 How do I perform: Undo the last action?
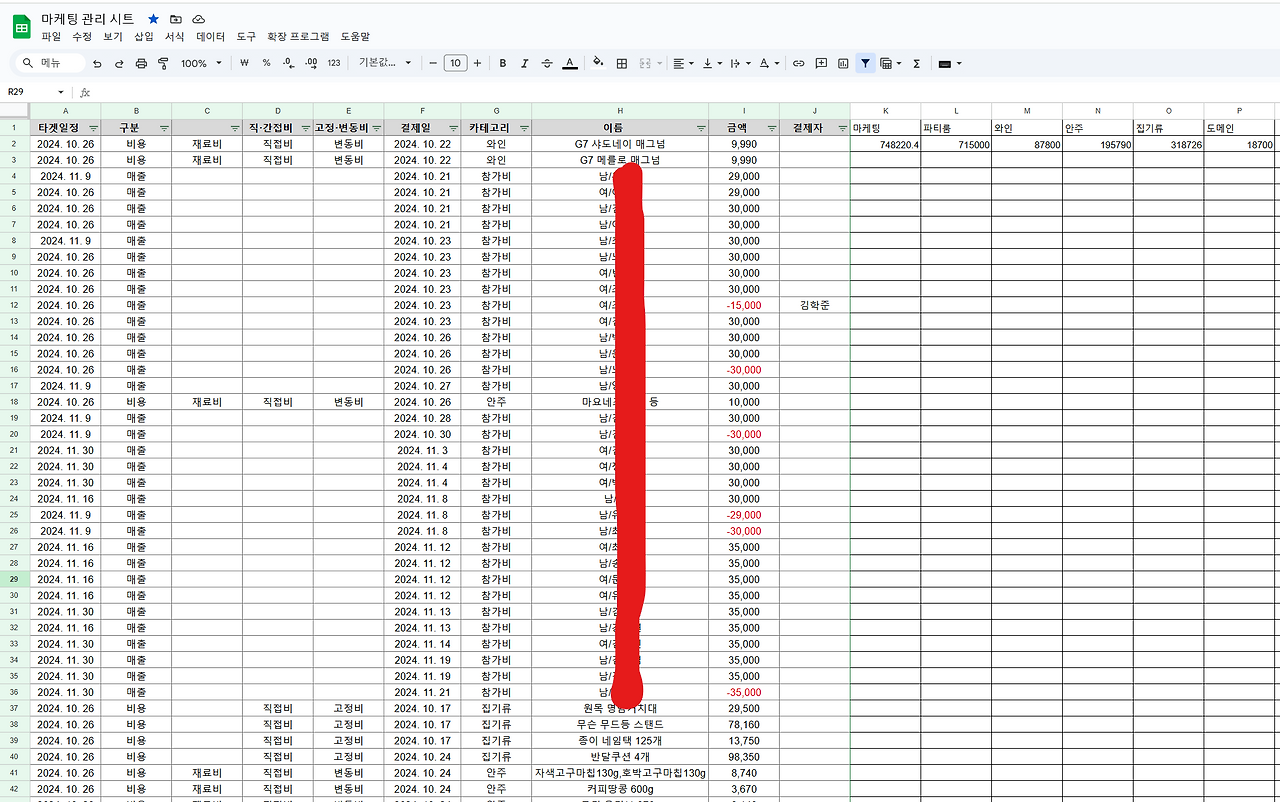click(x=97, y=63)
